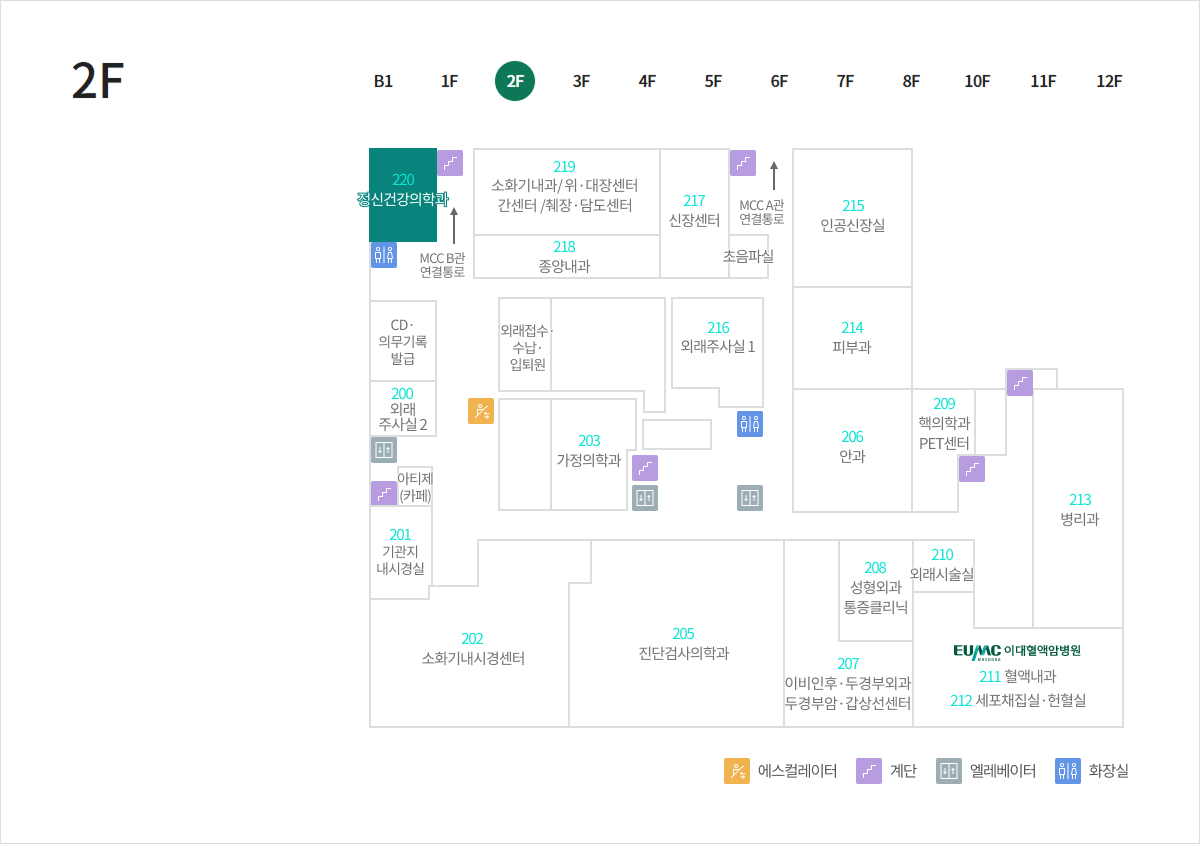Click the elevator icon below 가정의학과 stairs
This screenshot has width=1200, height=844.
[645, 497]
